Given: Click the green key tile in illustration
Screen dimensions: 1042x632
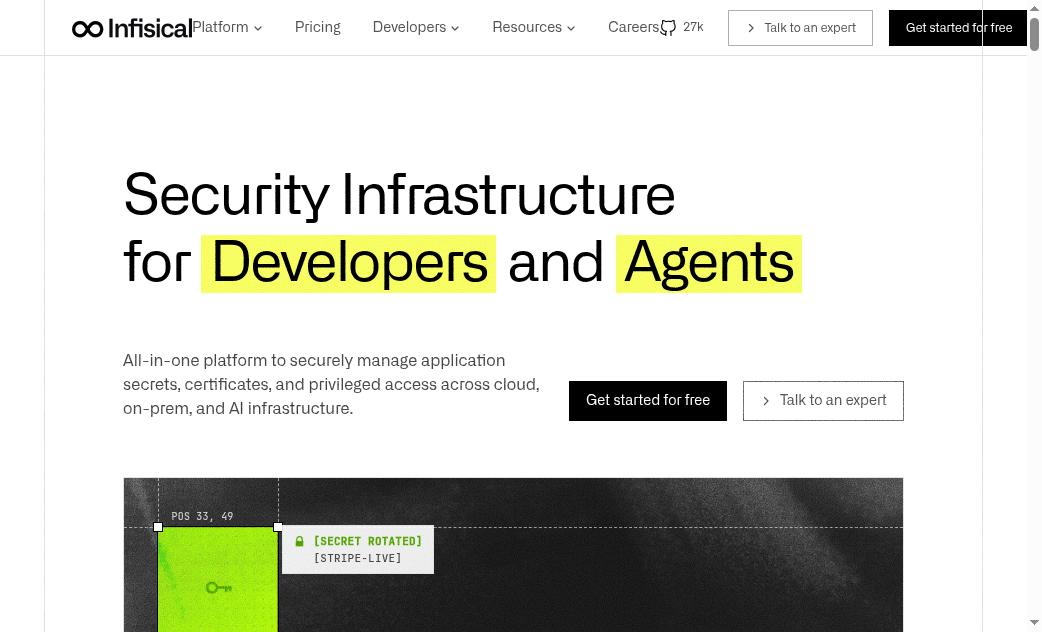Looking at the screenshot, I should [218, 579].
